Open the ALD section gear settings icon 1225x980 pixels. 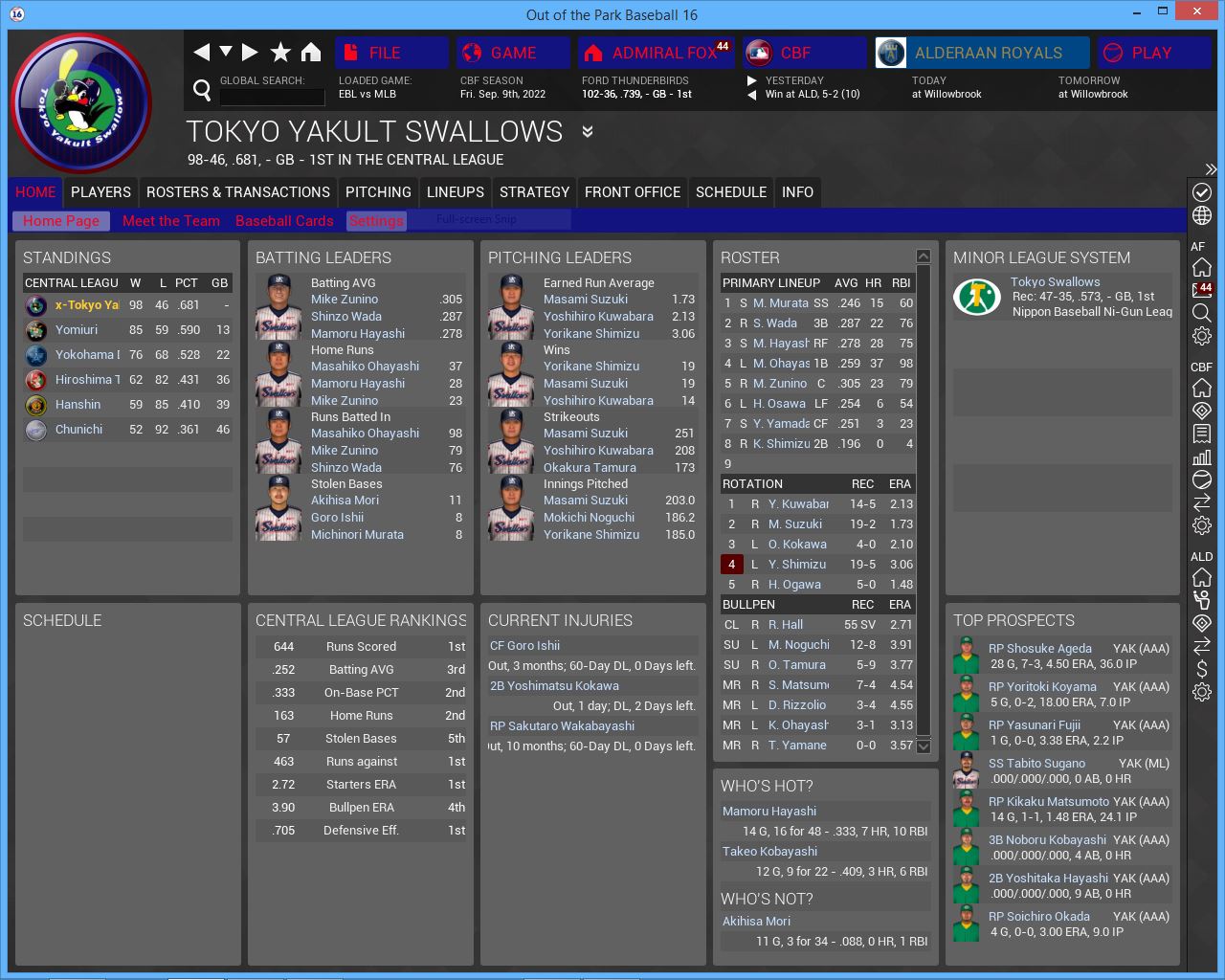[1202, 692]
